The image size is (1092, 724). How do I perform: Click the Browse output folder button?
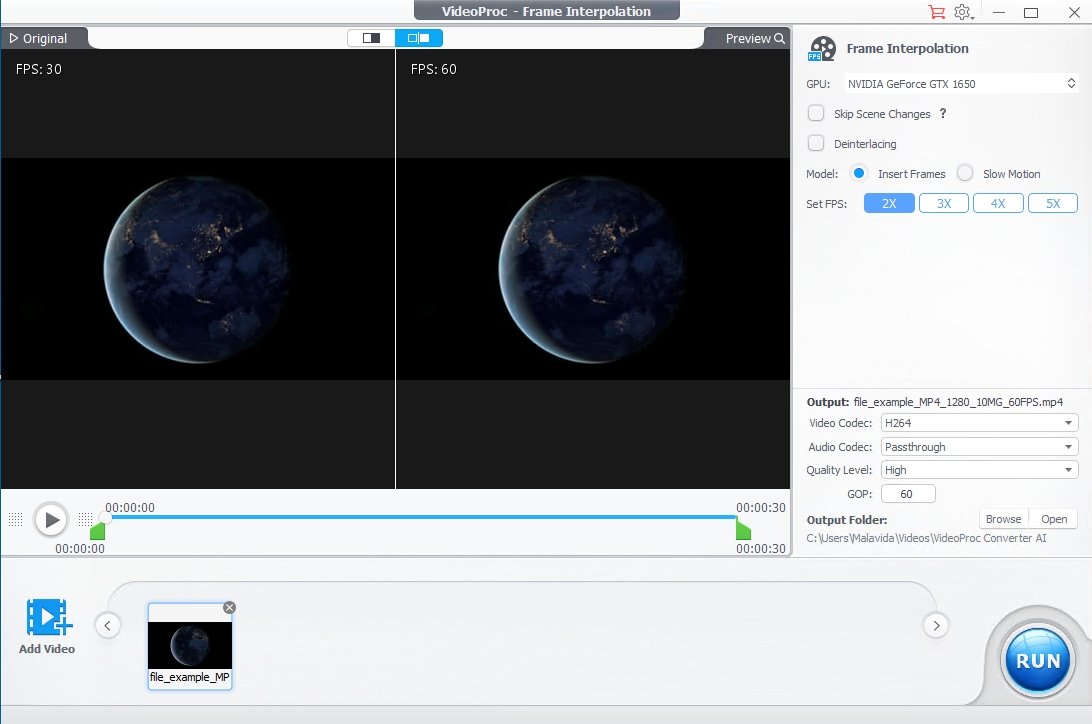coord(1003,519)
